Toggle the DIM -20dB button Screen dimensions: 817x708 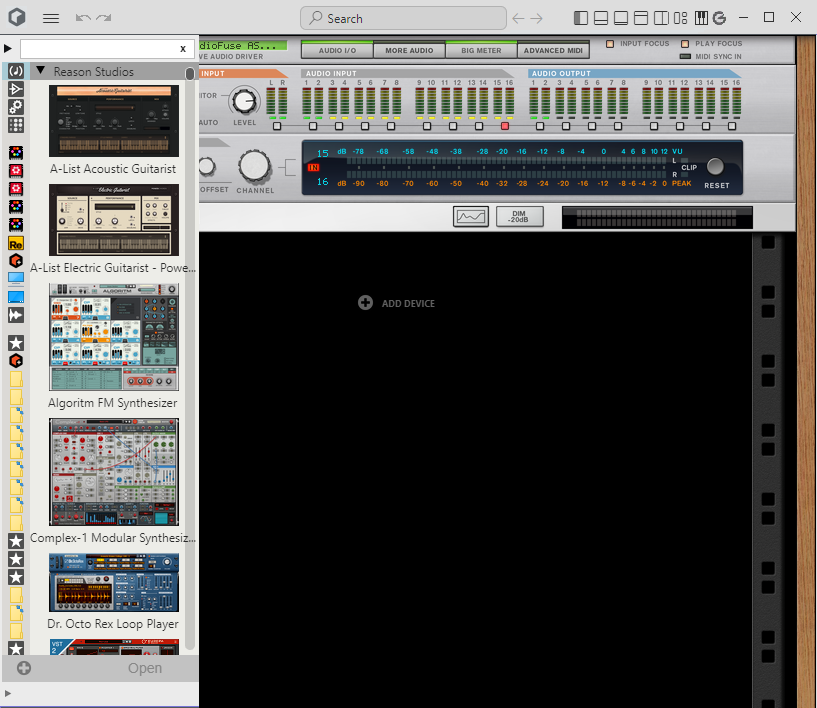point(519,216)
